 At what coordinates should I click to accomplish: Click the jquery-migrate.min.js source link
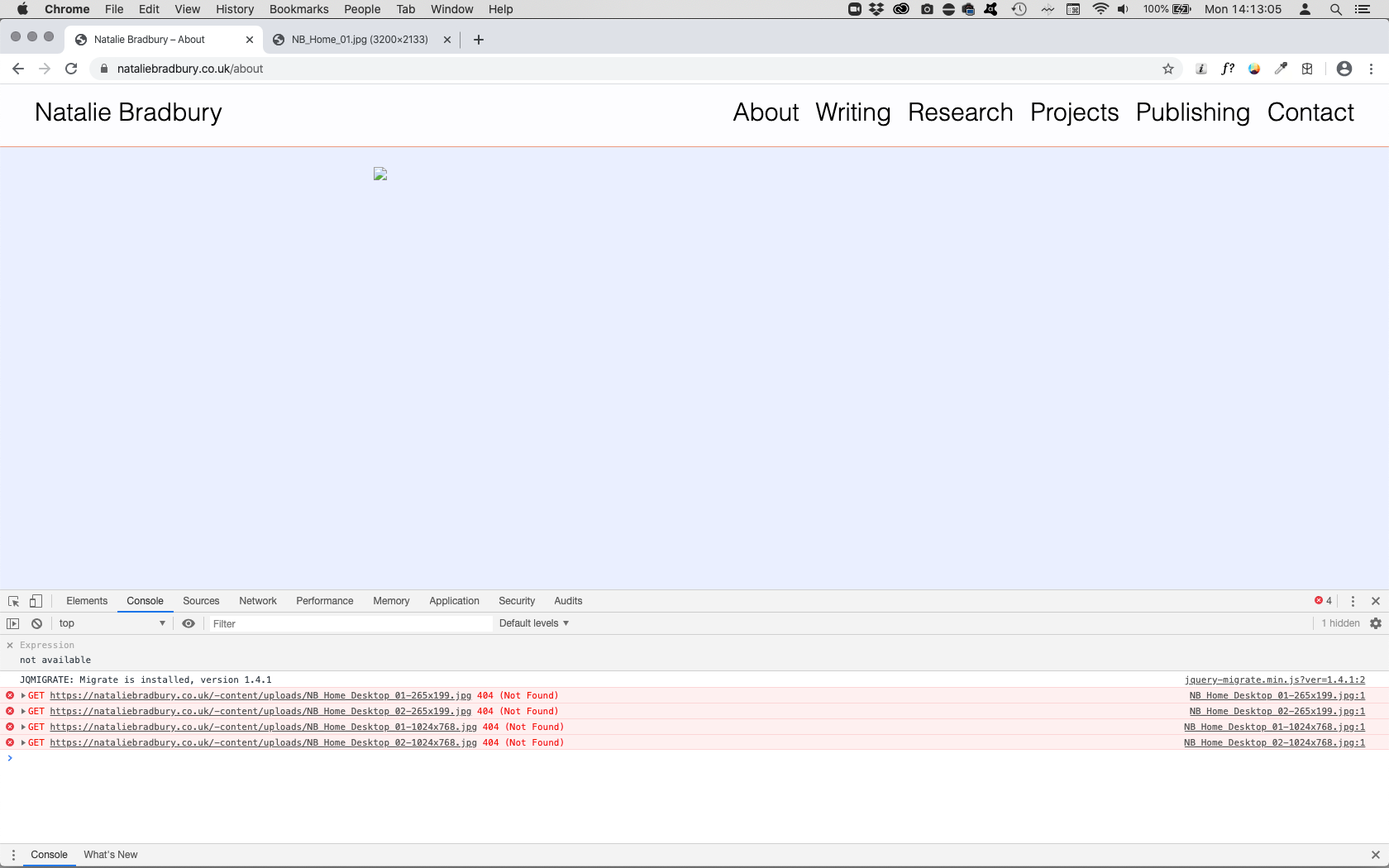coord(1274,680)
